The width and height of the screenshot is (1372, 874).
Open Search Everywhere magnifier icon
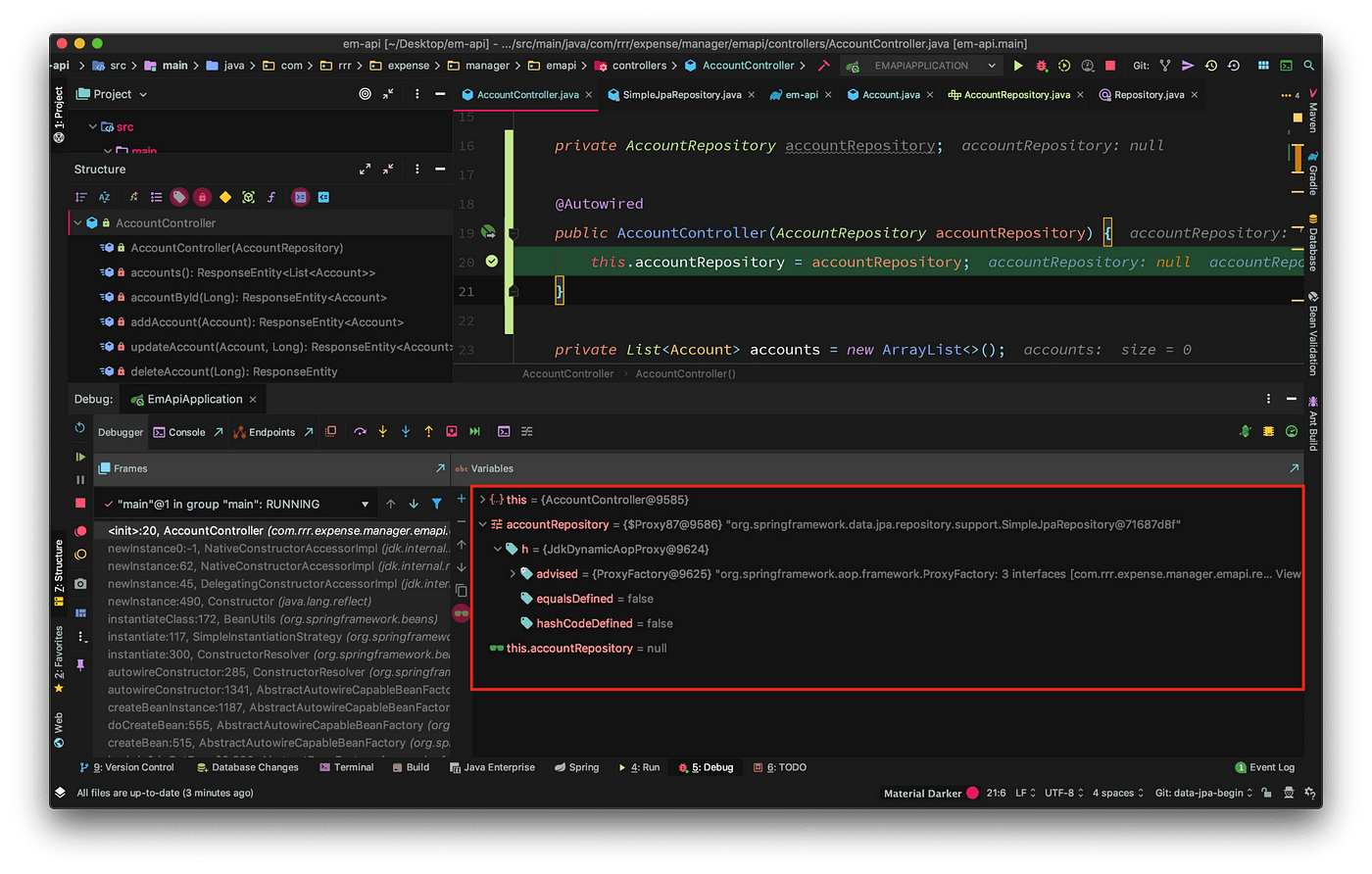(1308, 66)
